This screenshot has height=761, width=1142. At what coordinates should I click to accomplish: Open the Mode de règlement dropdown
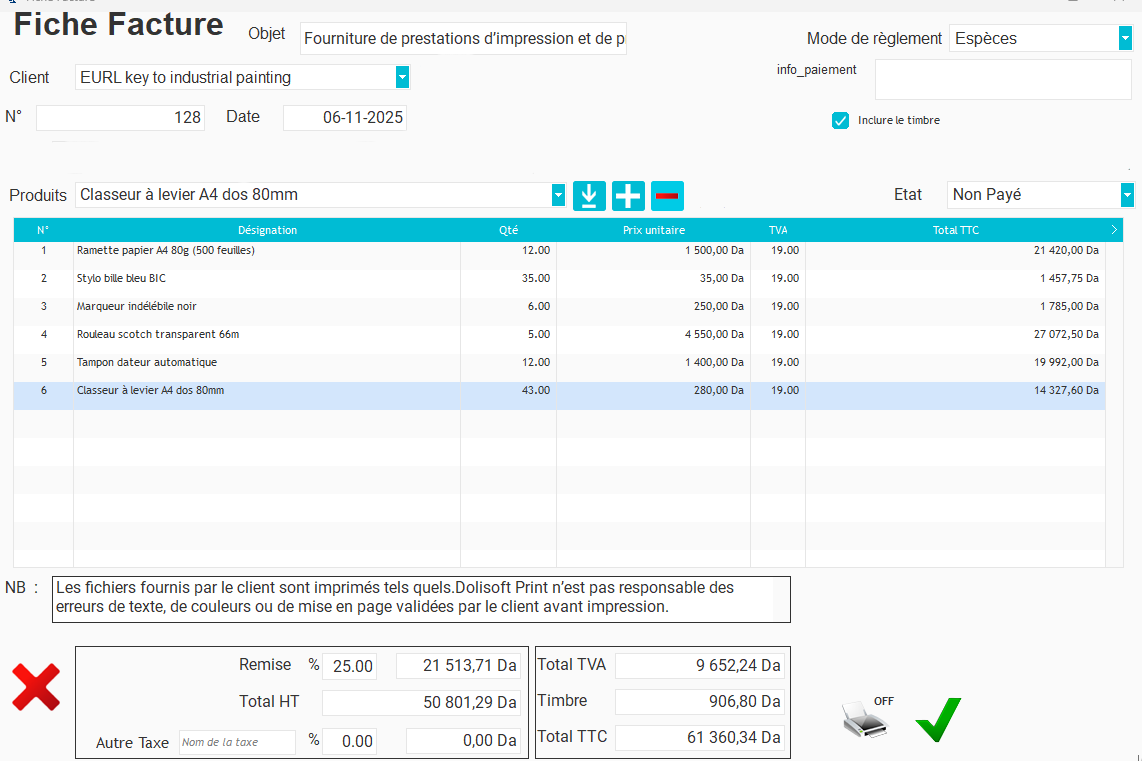1126,39
